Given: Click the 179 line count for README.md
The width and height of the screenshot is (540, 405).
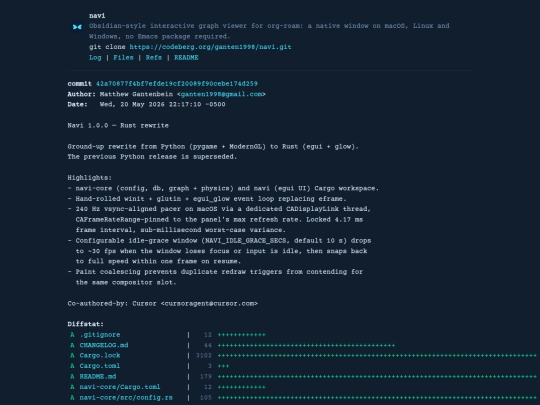Looking at the screenshot, I should click(x=206, y=376).
